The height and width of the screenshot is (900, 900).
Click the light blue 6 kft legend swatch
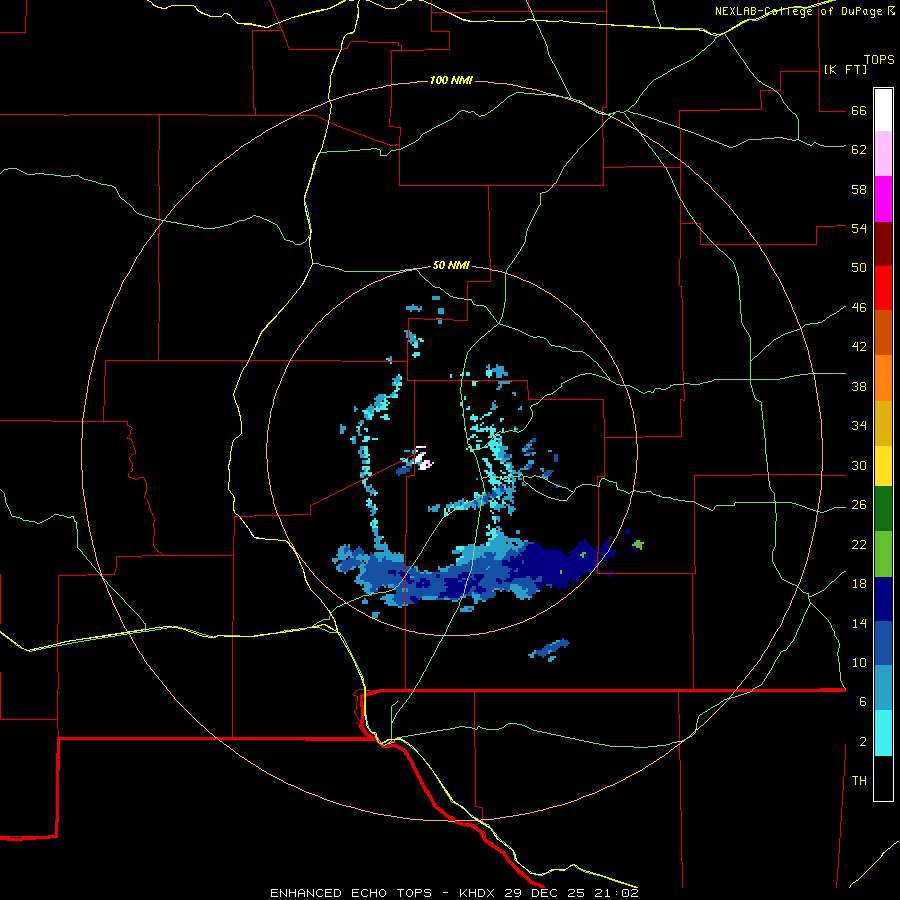click(x=883, y=688)
